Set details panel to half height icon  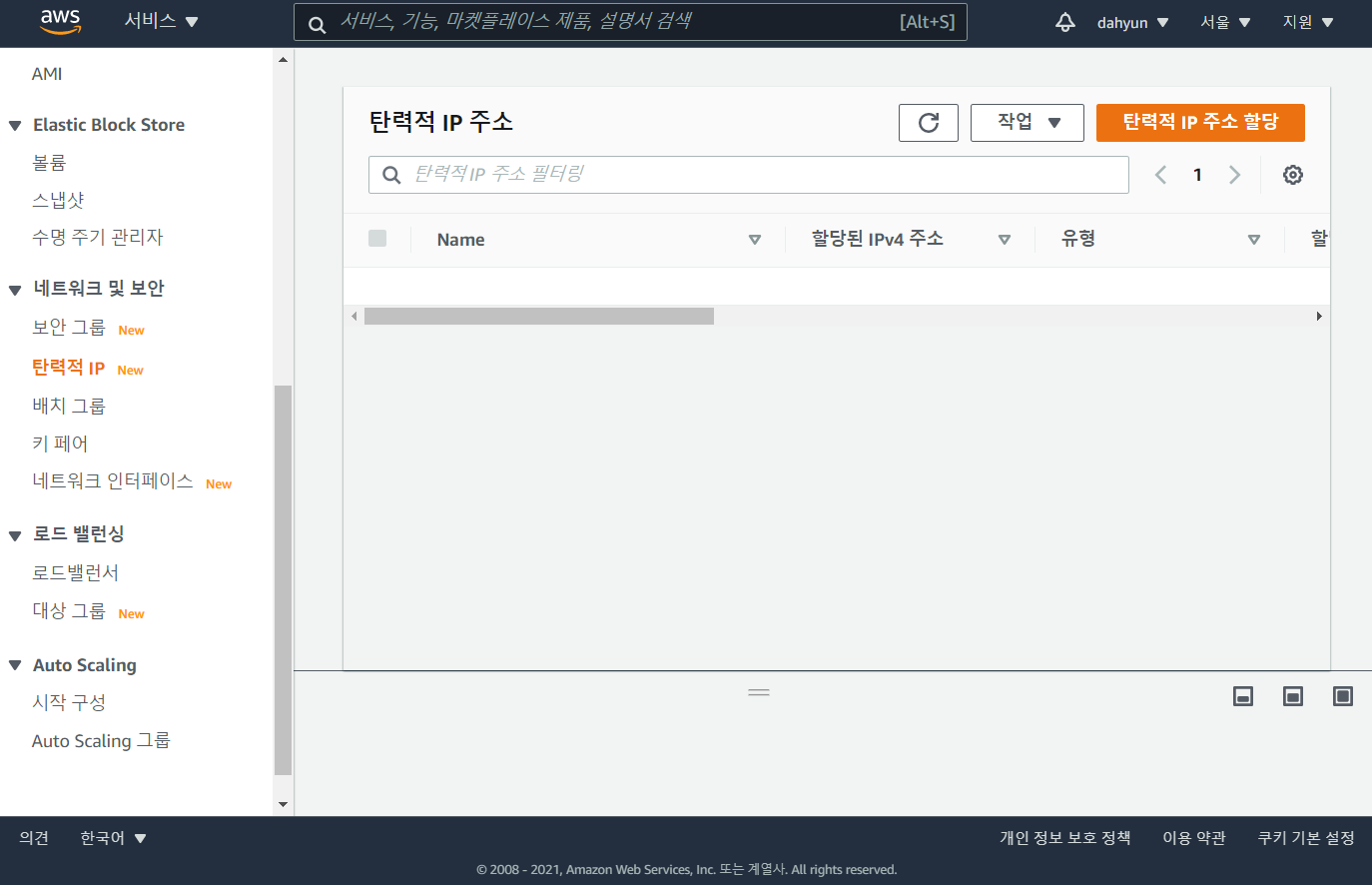click(1293, 696)
